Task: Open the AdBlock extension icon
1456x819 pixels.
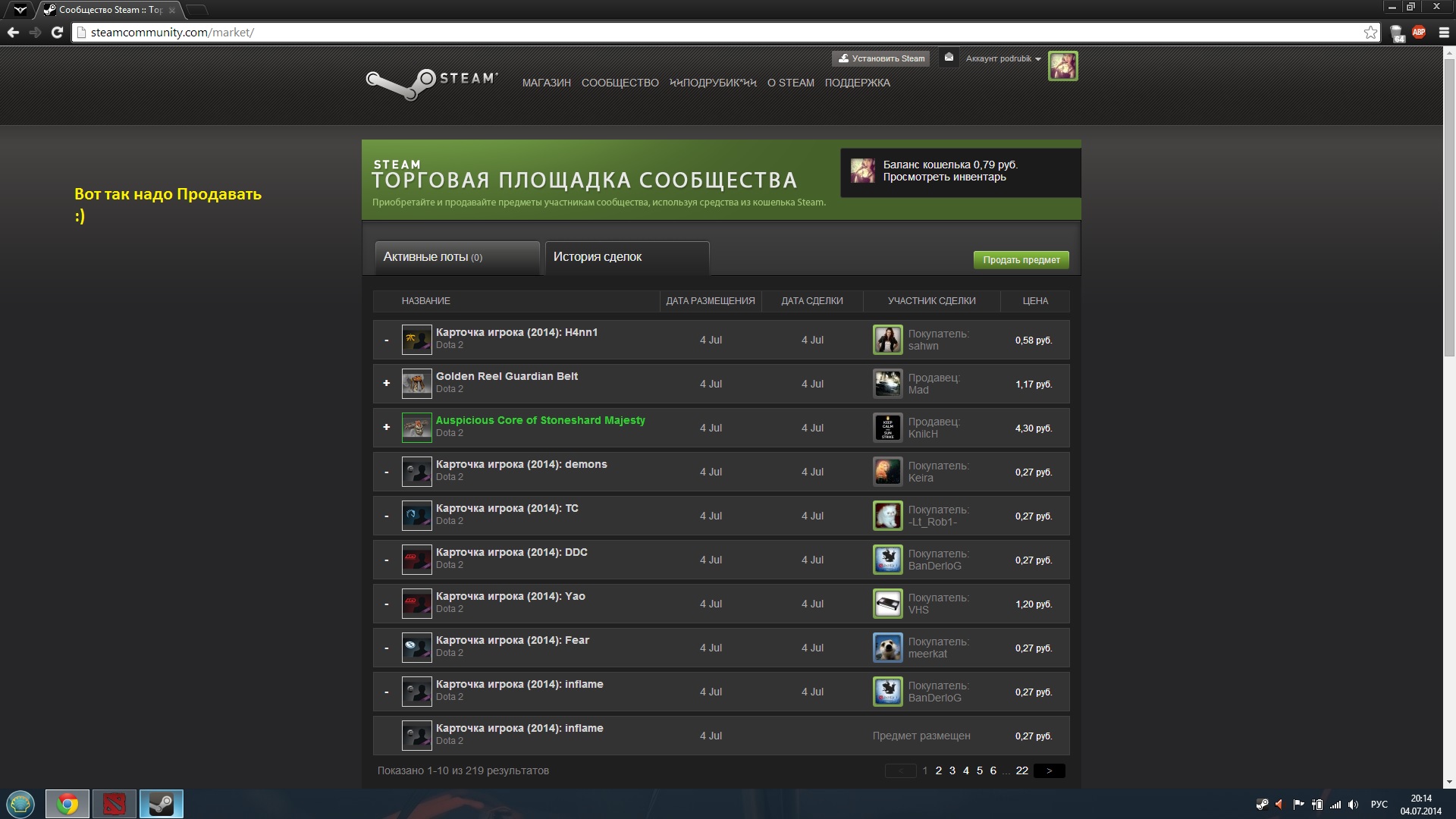Action: 1418,33
